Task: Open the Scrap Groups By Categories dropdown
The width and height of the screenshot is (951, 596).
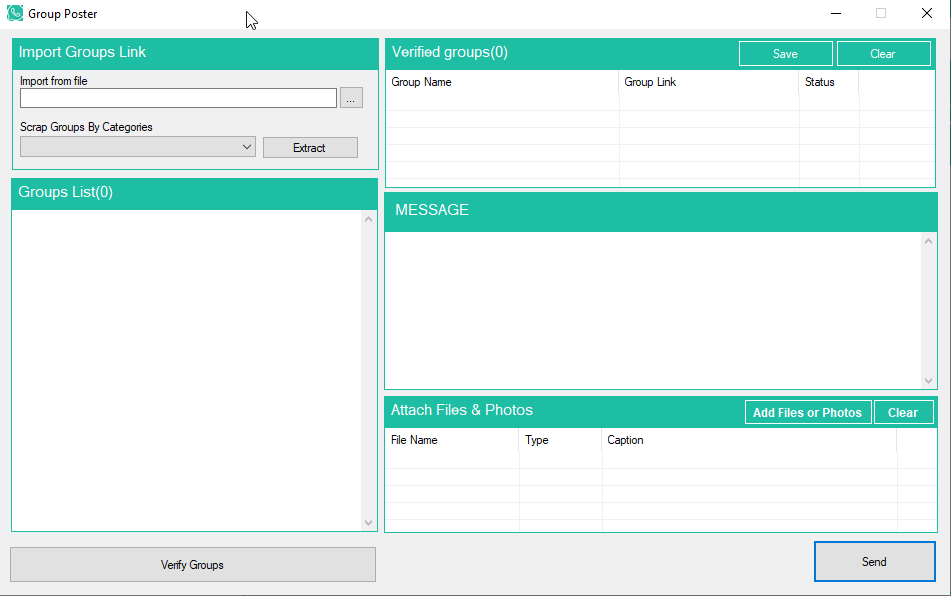Action: click(x=138, y=147)
